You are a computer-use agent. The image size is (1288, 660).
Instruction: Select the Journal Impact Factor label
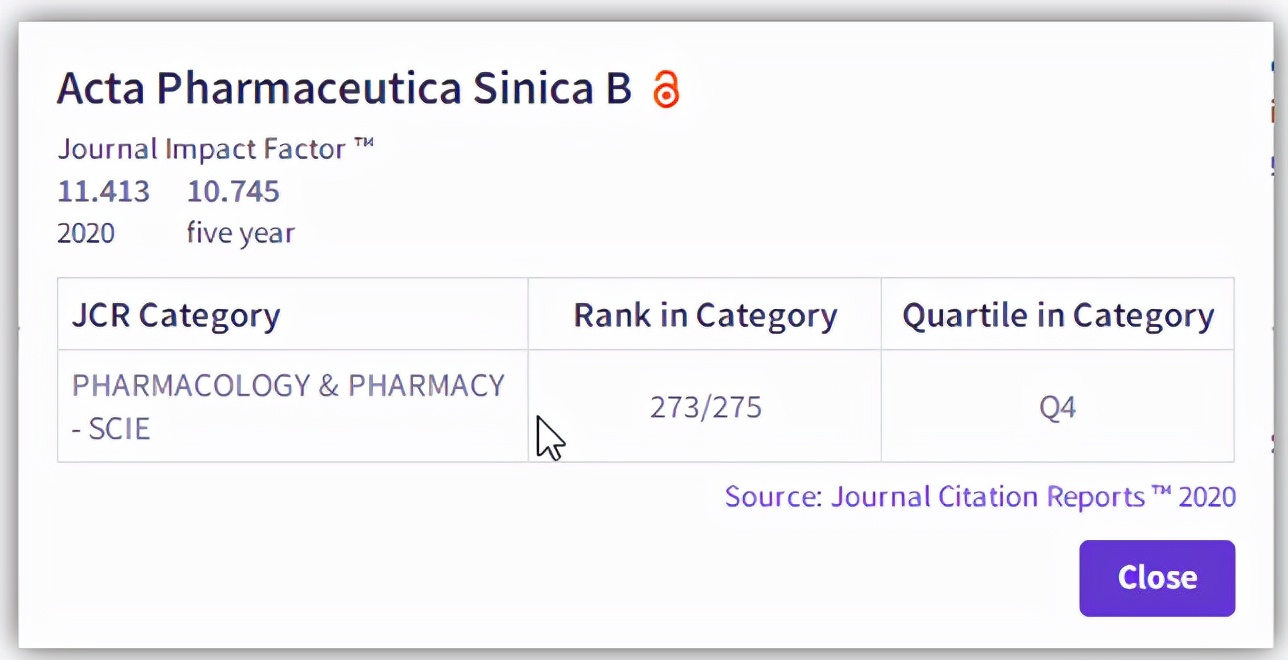[201, 149]
